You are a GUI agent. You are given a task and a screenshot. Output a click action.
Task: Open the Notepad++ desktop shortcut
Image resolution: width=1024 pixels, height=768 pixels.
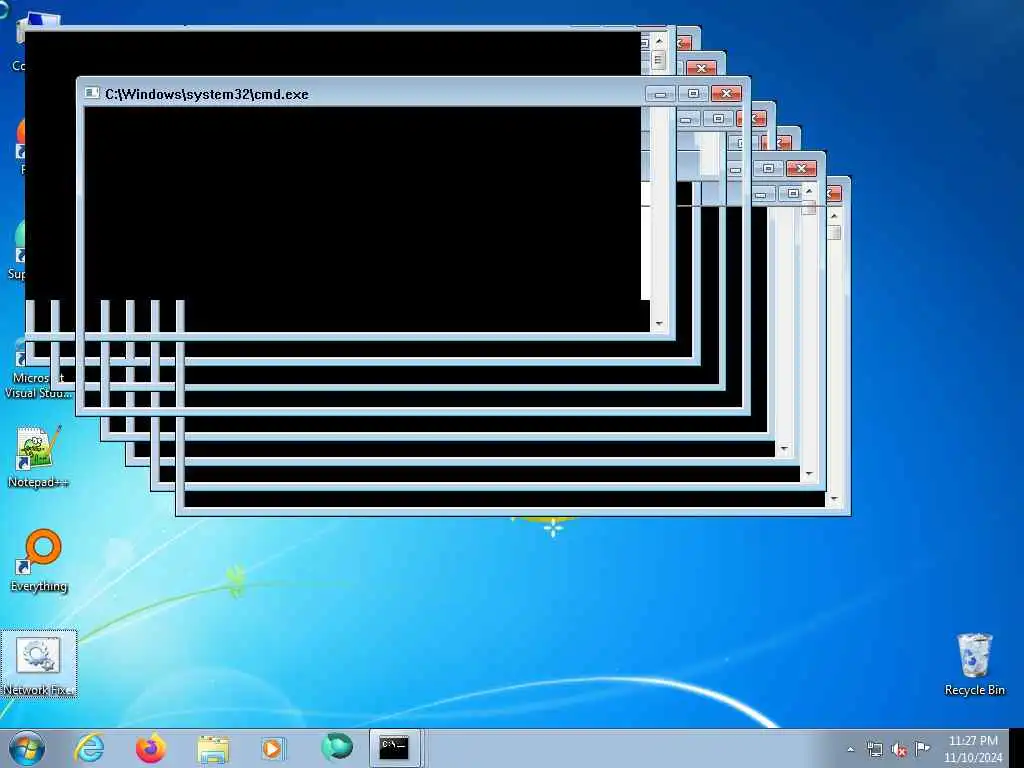[37, 457]
